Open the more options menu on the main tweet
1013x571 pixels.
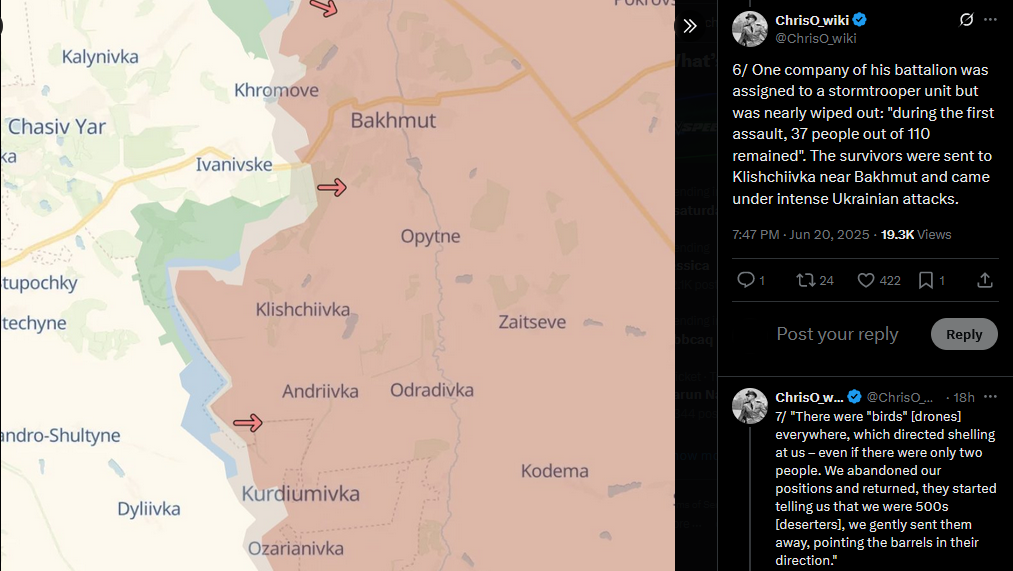click(990, 19)
